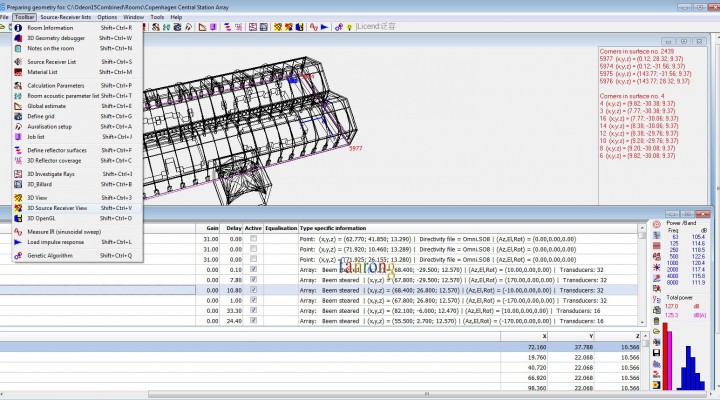
Task: Click the Material List icon in menu
Action: (19, 72)
